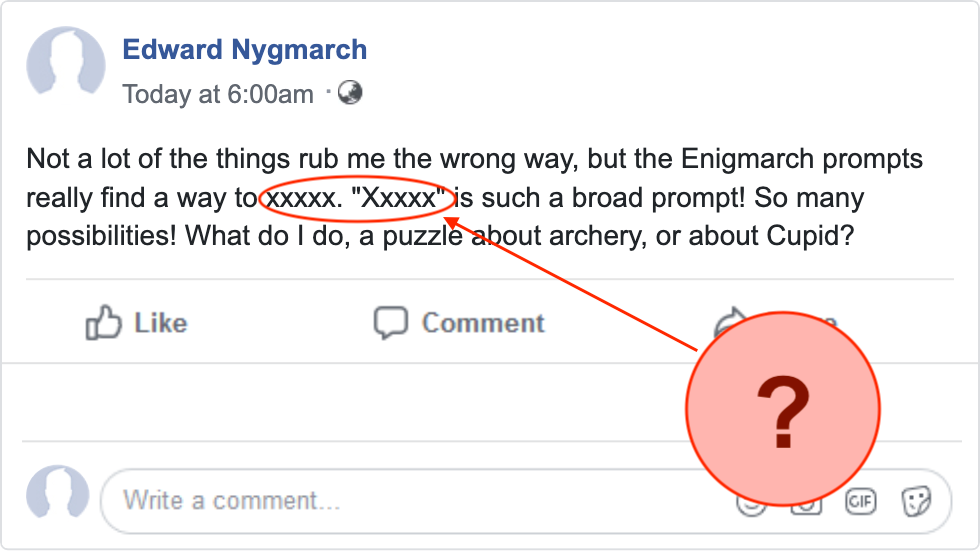This screenshot has height=552, width=980.
Task: Click the partially covered camera photo icon
Action: click(805, 506)
